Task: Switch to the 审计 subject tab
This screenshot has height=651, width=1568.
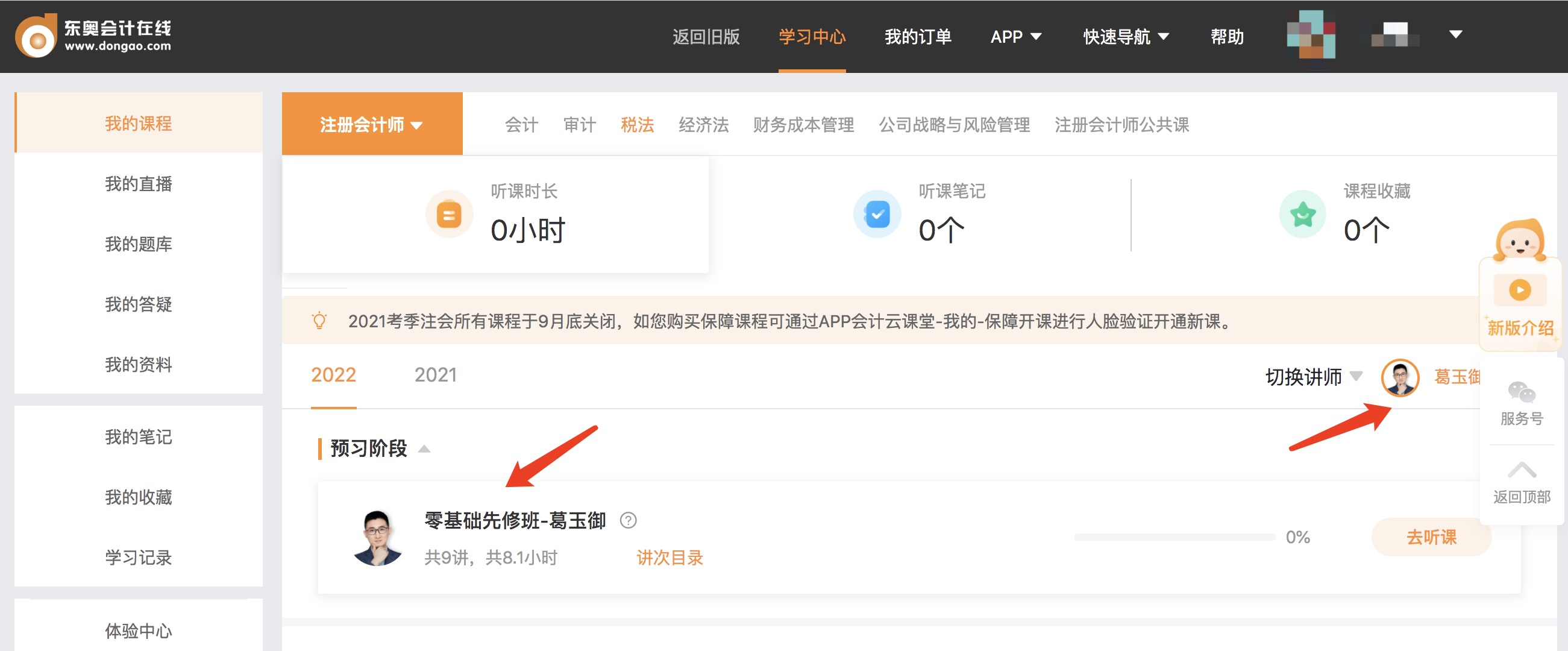Action: pos(579,125)
